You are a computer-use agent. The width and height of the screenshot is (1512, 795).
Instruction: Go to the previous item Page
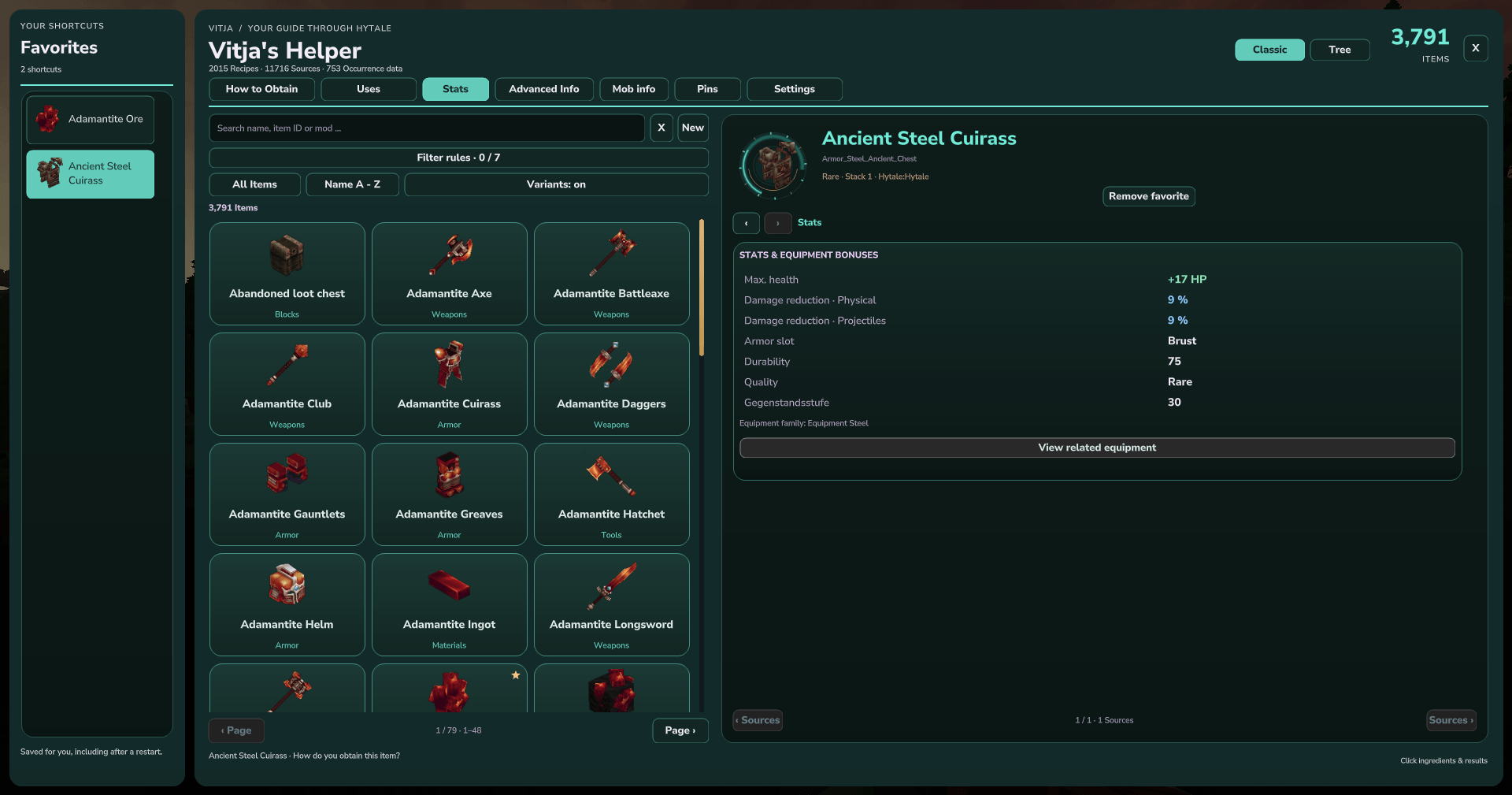(x=236, y=730)
